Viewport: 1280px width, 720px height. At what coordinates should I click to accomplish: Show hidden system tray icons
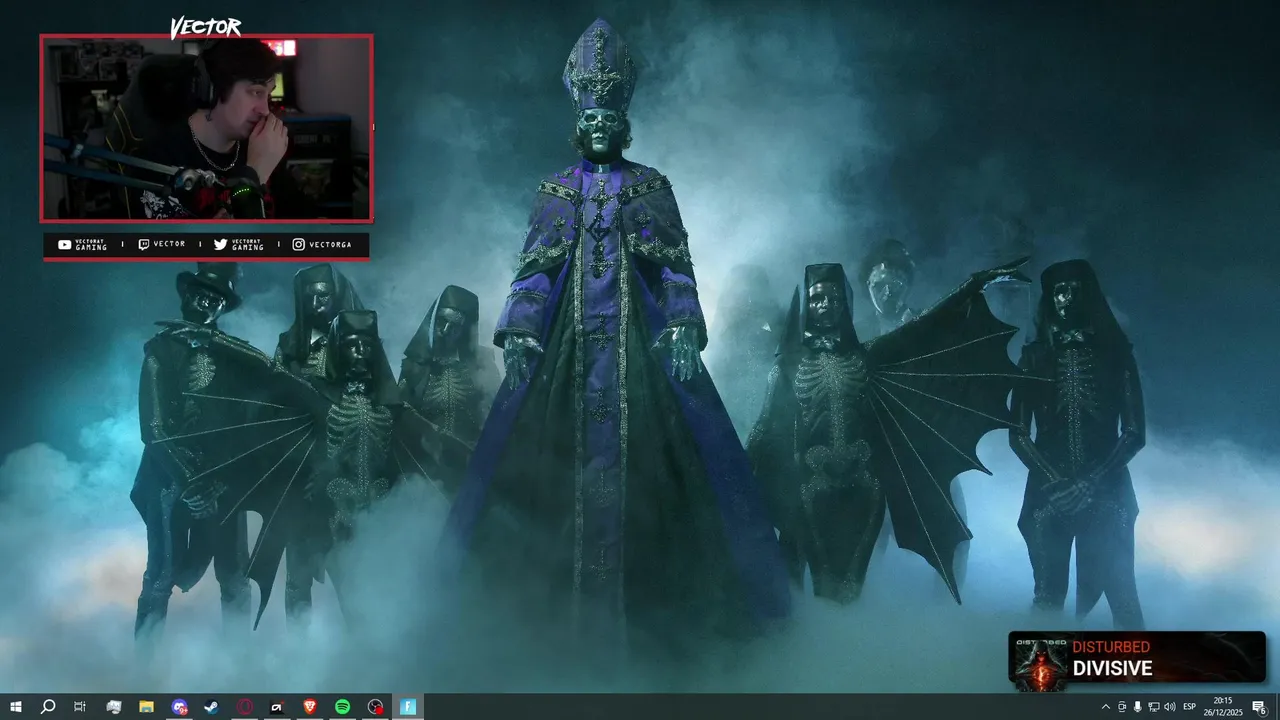tap(1105, 707)
